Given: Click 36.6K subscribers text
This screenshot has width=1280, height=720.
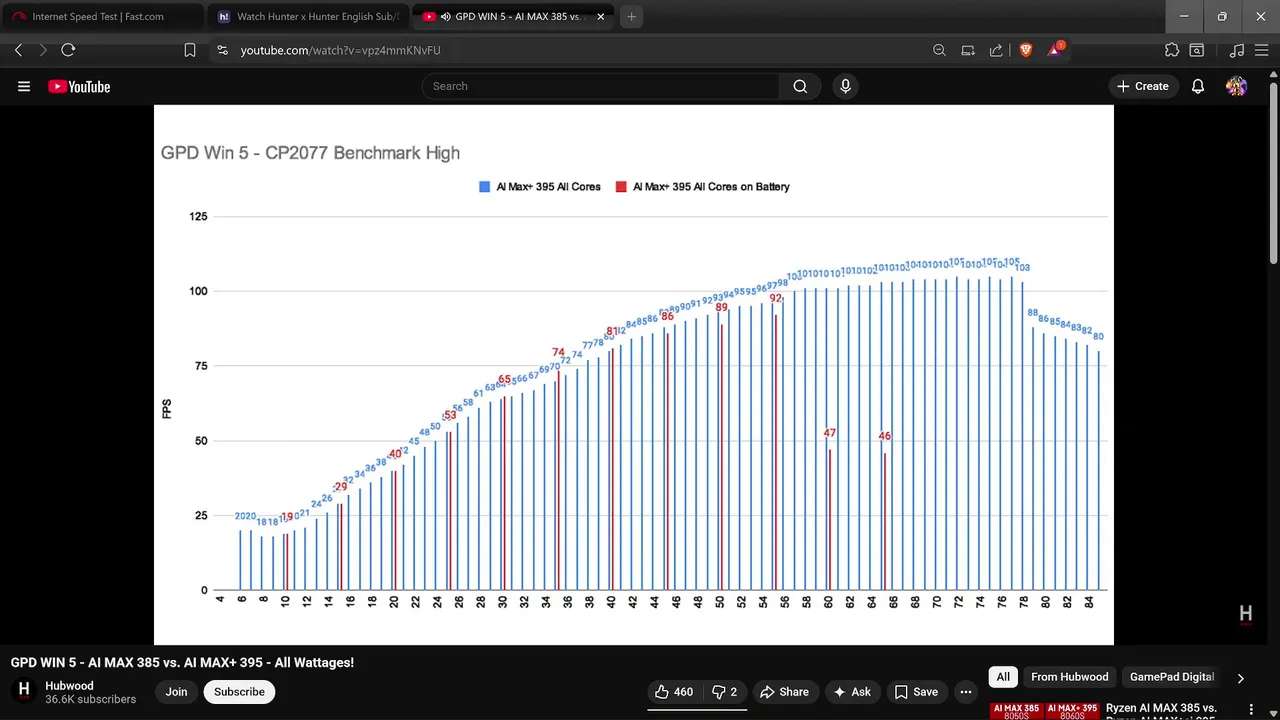Looking at the screenshot, I should tap(90, 700).
